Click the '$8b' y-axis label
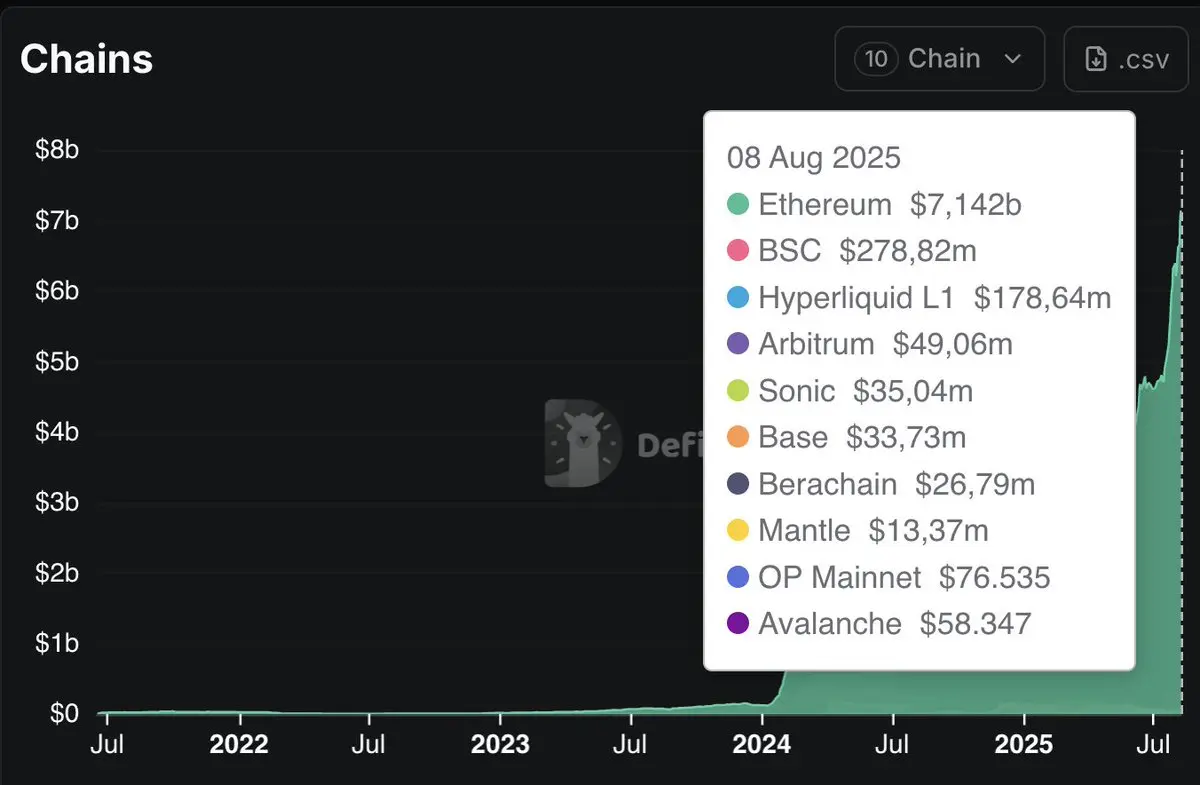The image size is (1200, 785). (57, 150)
